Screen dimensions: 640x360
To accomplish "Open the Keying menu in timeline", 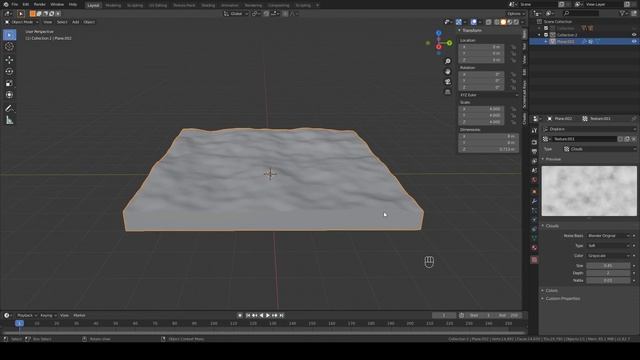I will coord(48,316).
